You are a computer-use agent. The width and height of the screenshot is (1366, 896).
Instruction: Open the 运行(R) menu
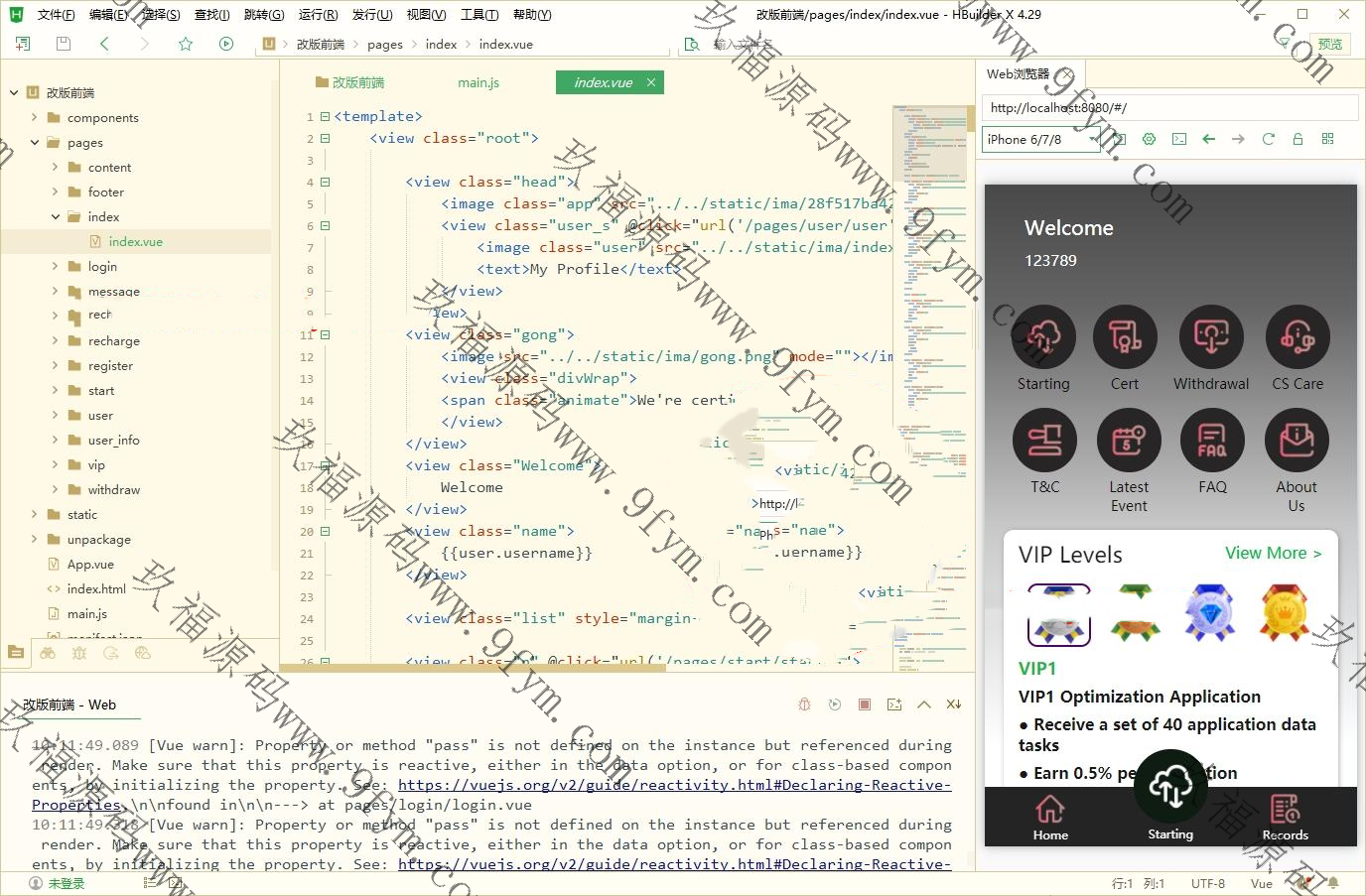point(318,14)
